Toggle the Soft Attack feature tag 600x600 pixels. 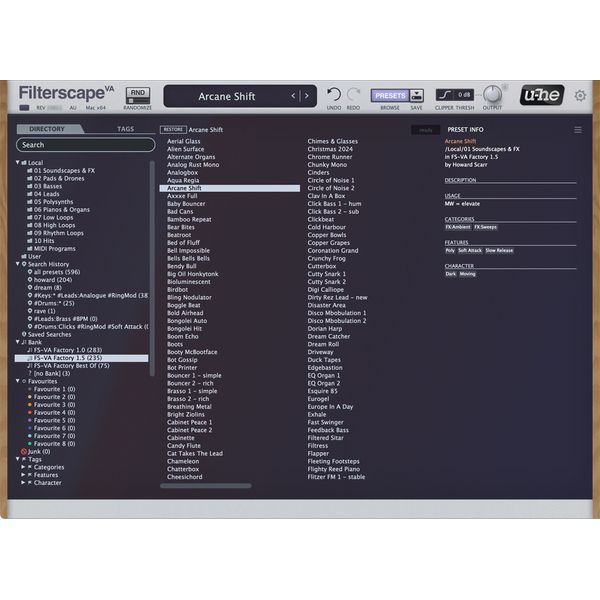(x=470, y=251)
